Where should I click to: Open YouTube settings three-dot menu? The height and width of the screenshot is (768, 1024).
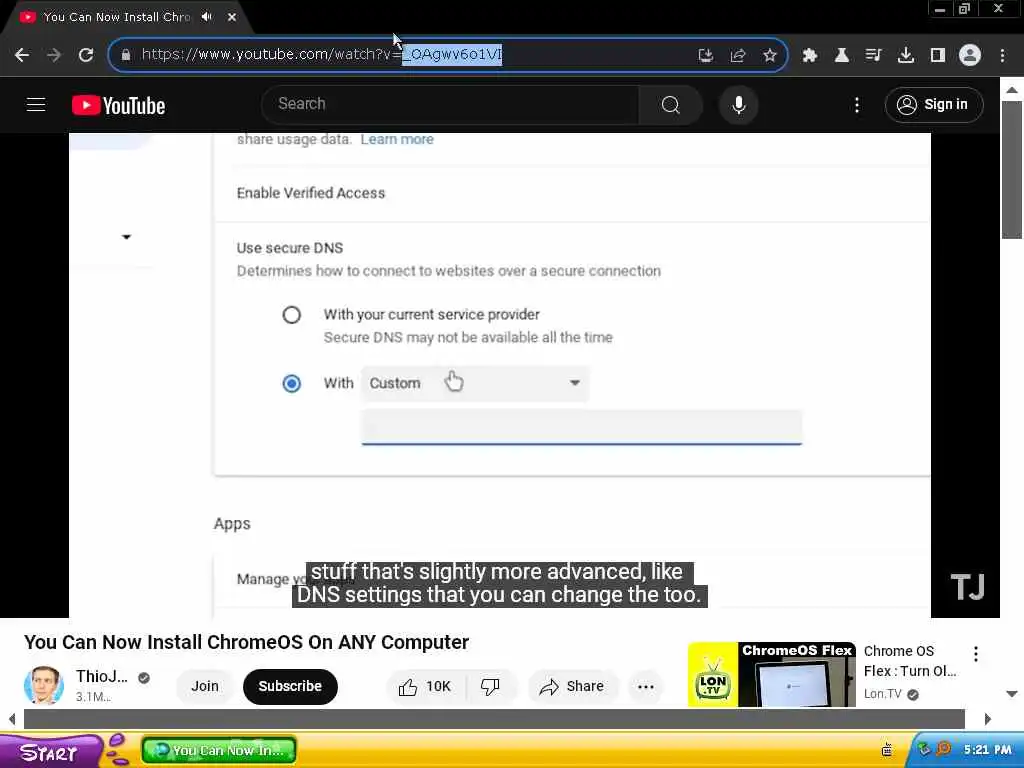(857, 105)
